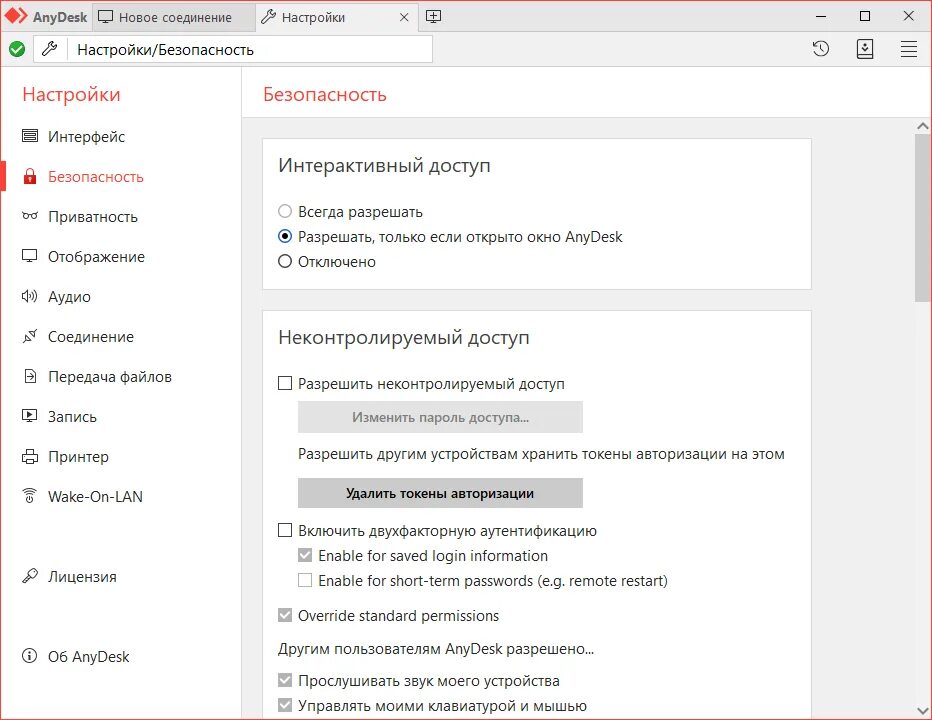Click the Интерактивный доступ heading
This screenshot has height=720, width=932.
(x=384, y=165)
